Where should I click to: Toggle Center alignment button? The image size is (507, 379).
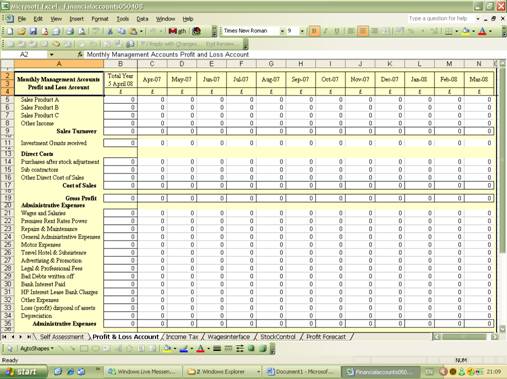tap(363, 31)
